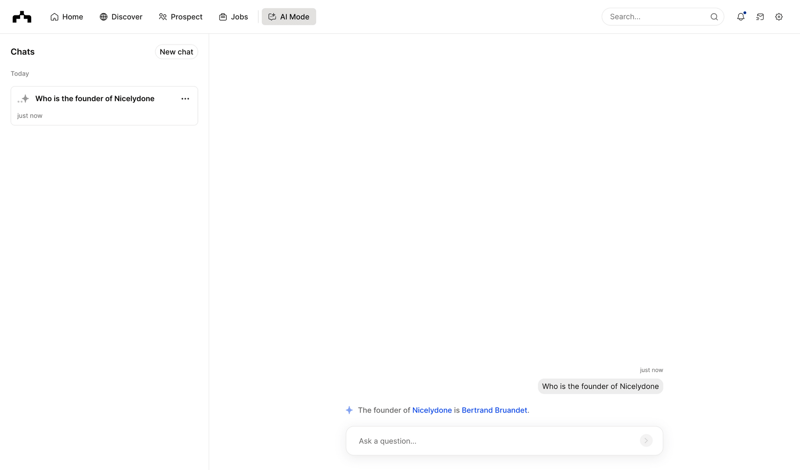The image size is (800, 470).
Task: Open the Home tab
Action: tap(66, 17)
